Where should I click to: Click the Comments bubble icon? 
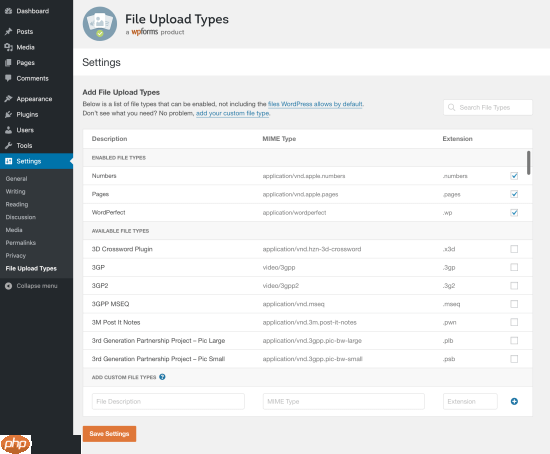coord(8,78)
